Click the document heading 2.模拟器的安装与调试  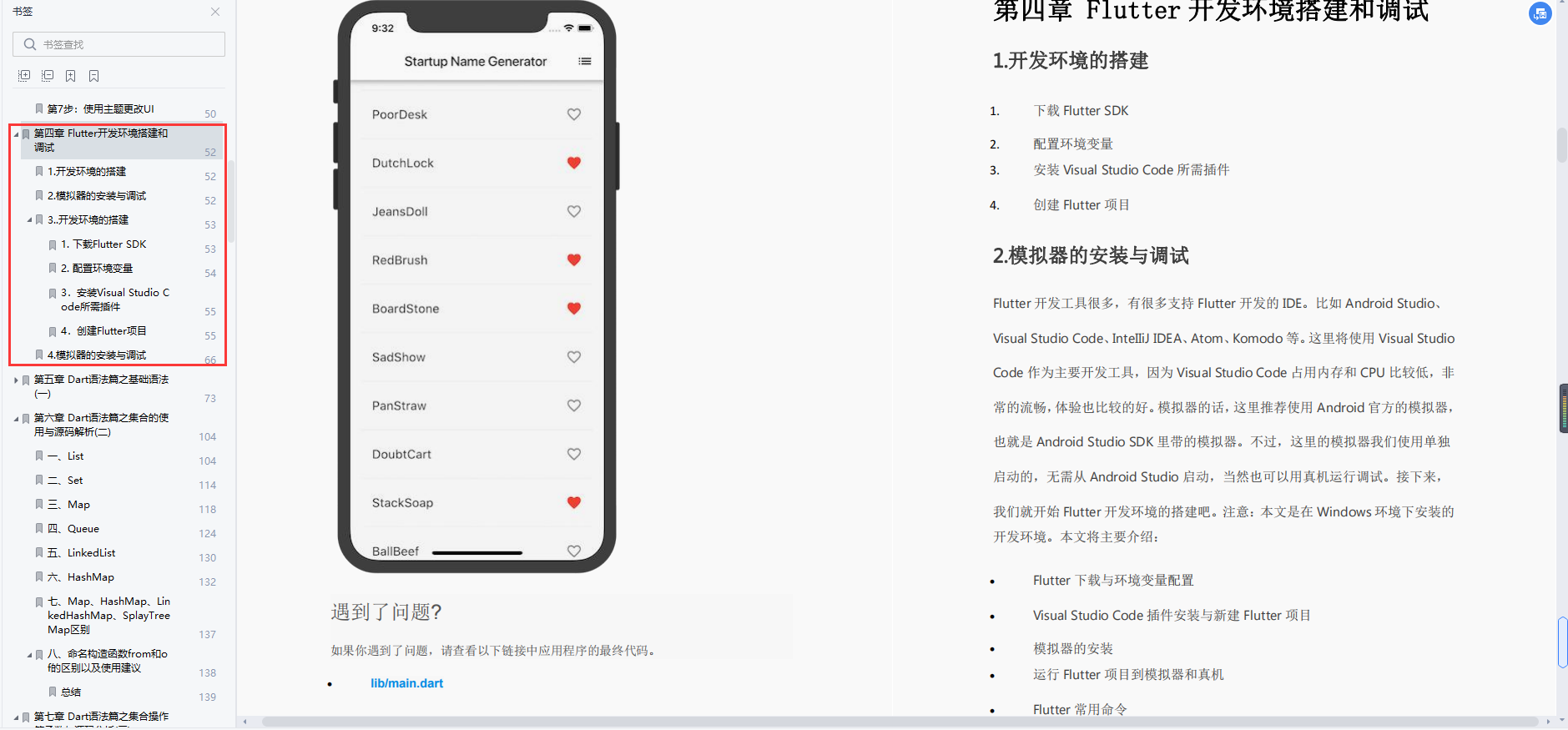1091,256
